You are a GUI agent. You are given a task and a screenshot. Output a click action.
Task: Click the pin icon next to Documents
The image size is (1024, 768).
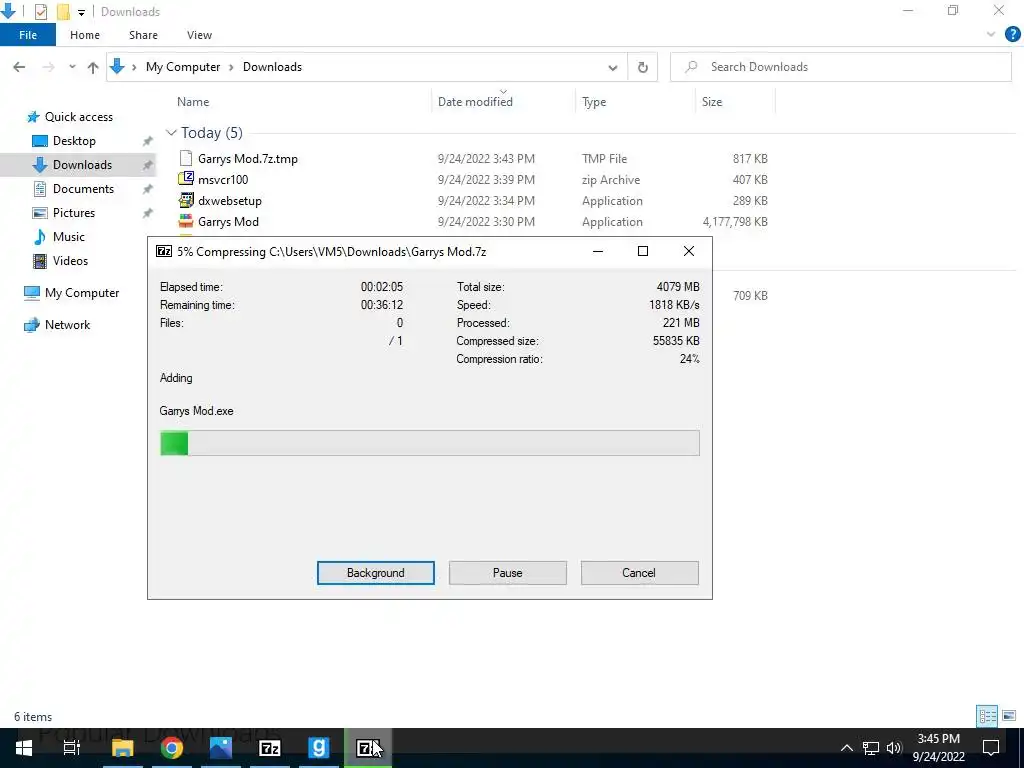[x=148, y=189]
